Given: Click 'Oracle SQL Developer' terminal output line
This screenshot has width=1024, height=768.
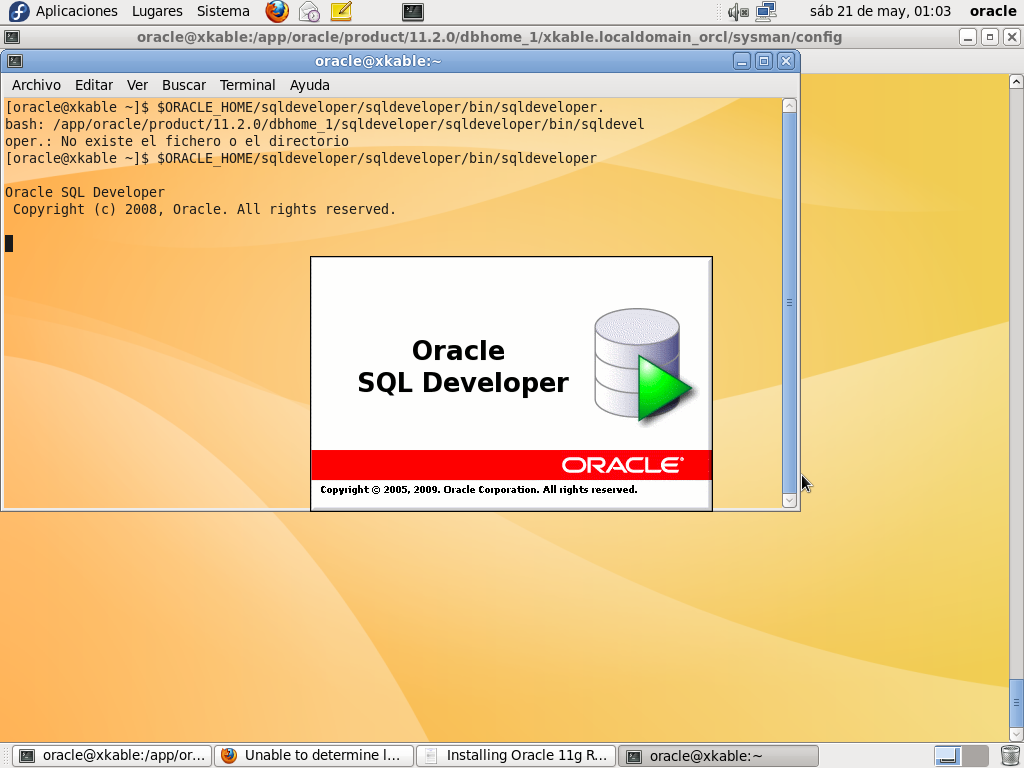Looking at the screenshot, I should pos(85,192).
